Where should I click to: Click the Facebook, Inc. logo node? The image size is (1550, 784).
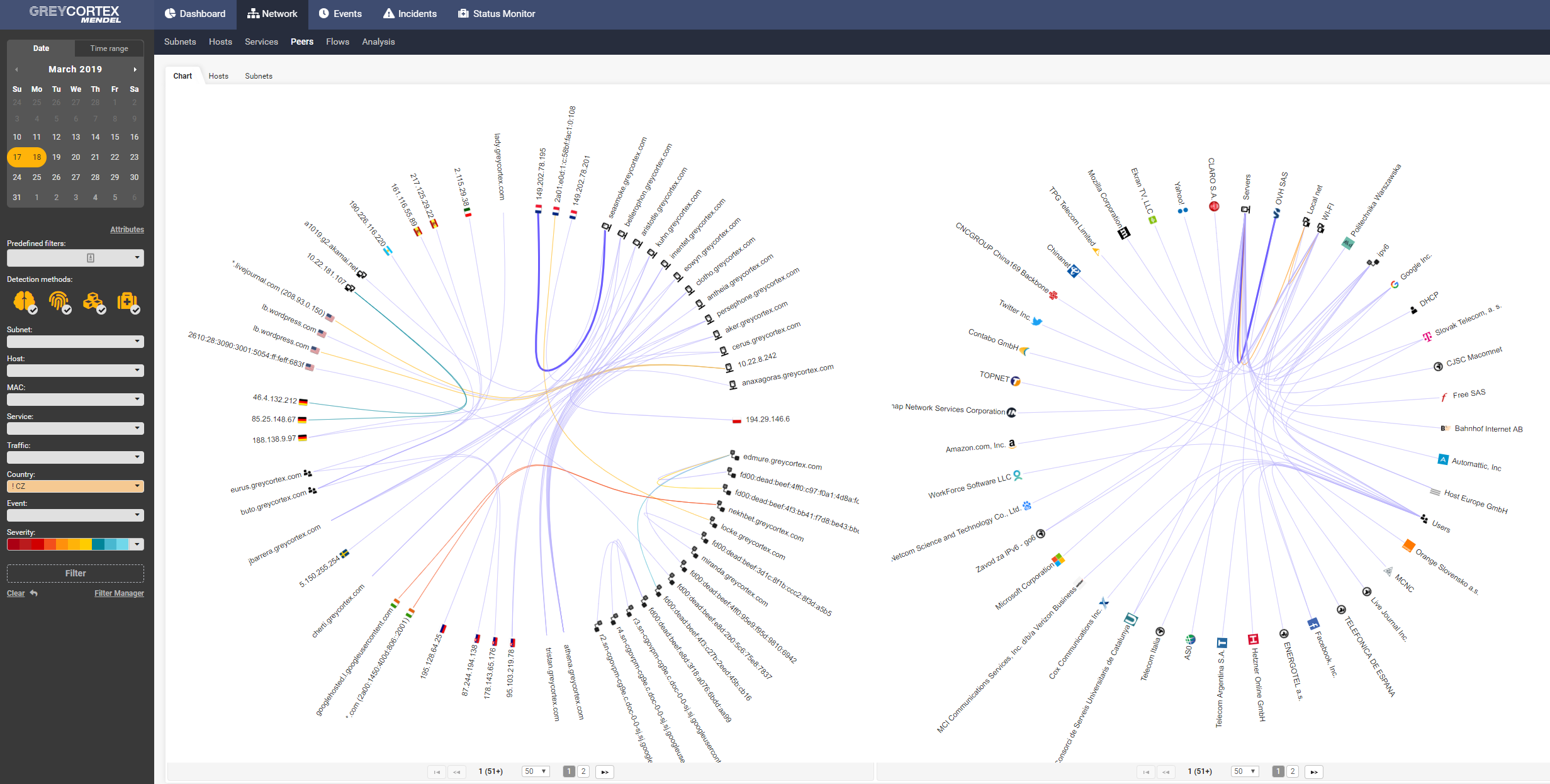[1313, 624]
